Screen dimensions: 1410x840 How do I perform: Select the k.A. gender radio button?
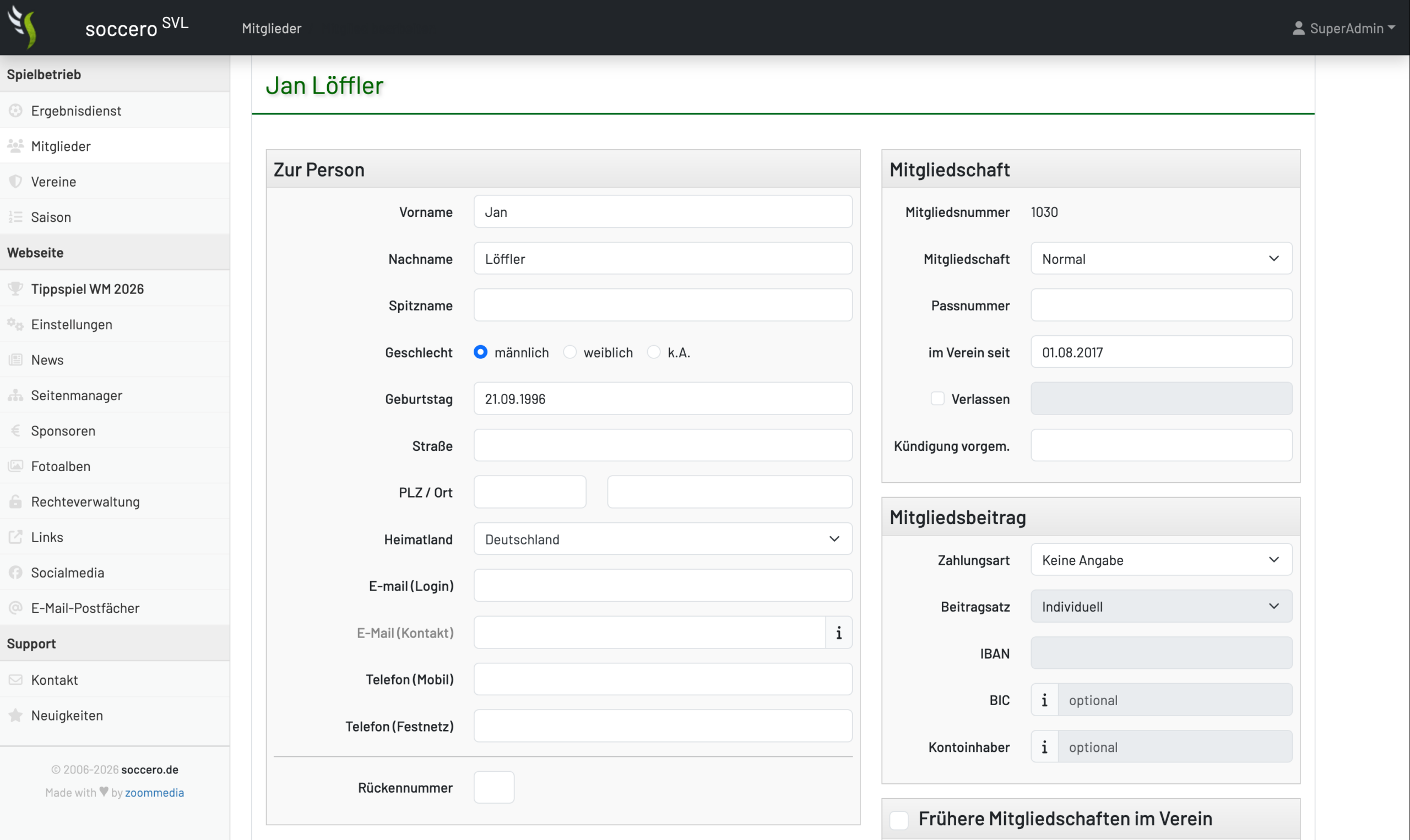653,352
